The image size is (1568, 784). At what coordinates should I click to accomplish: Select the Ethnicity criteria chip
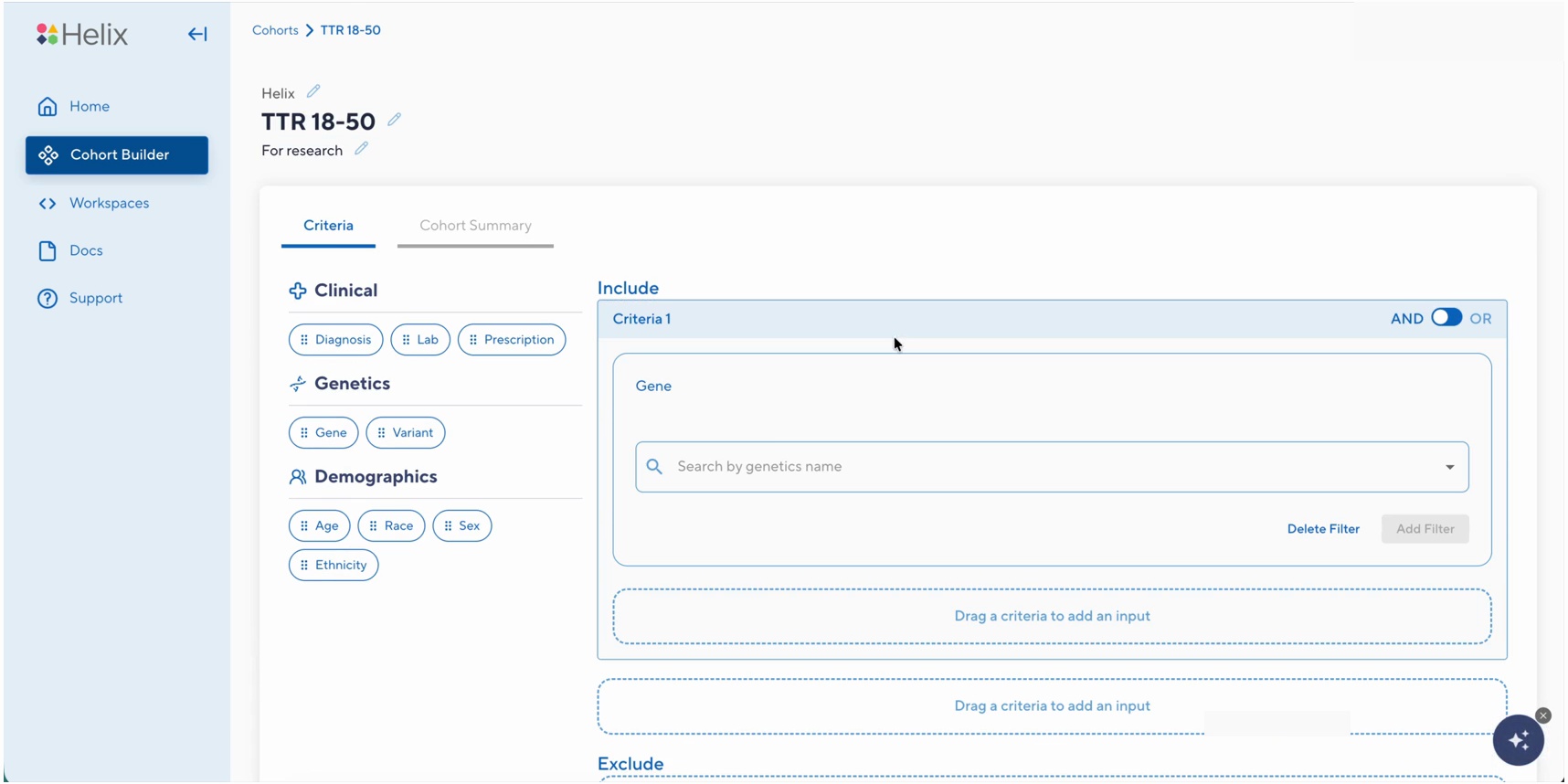pos(334,566)
